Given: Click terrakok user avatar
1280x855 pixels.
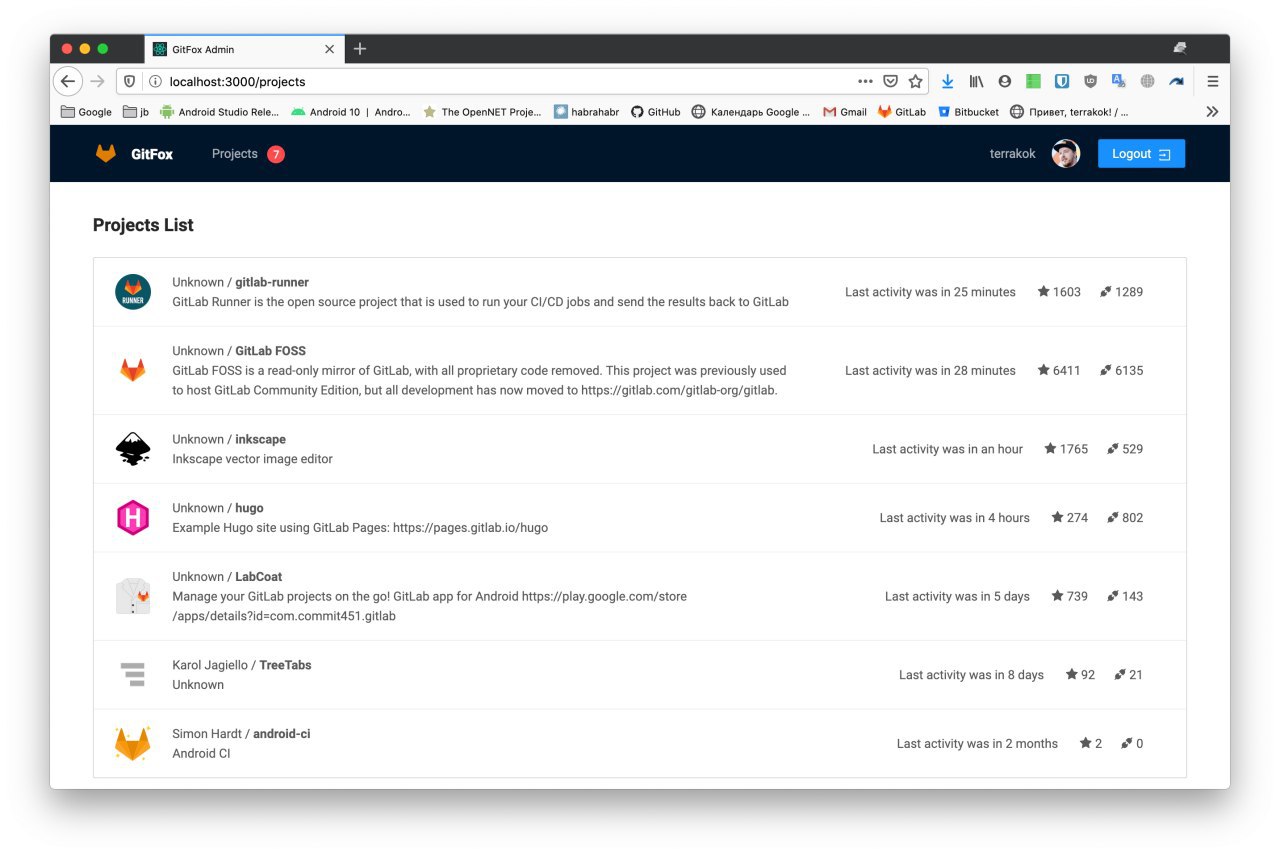Looking at the screenshot, I should pos(1066,154).
